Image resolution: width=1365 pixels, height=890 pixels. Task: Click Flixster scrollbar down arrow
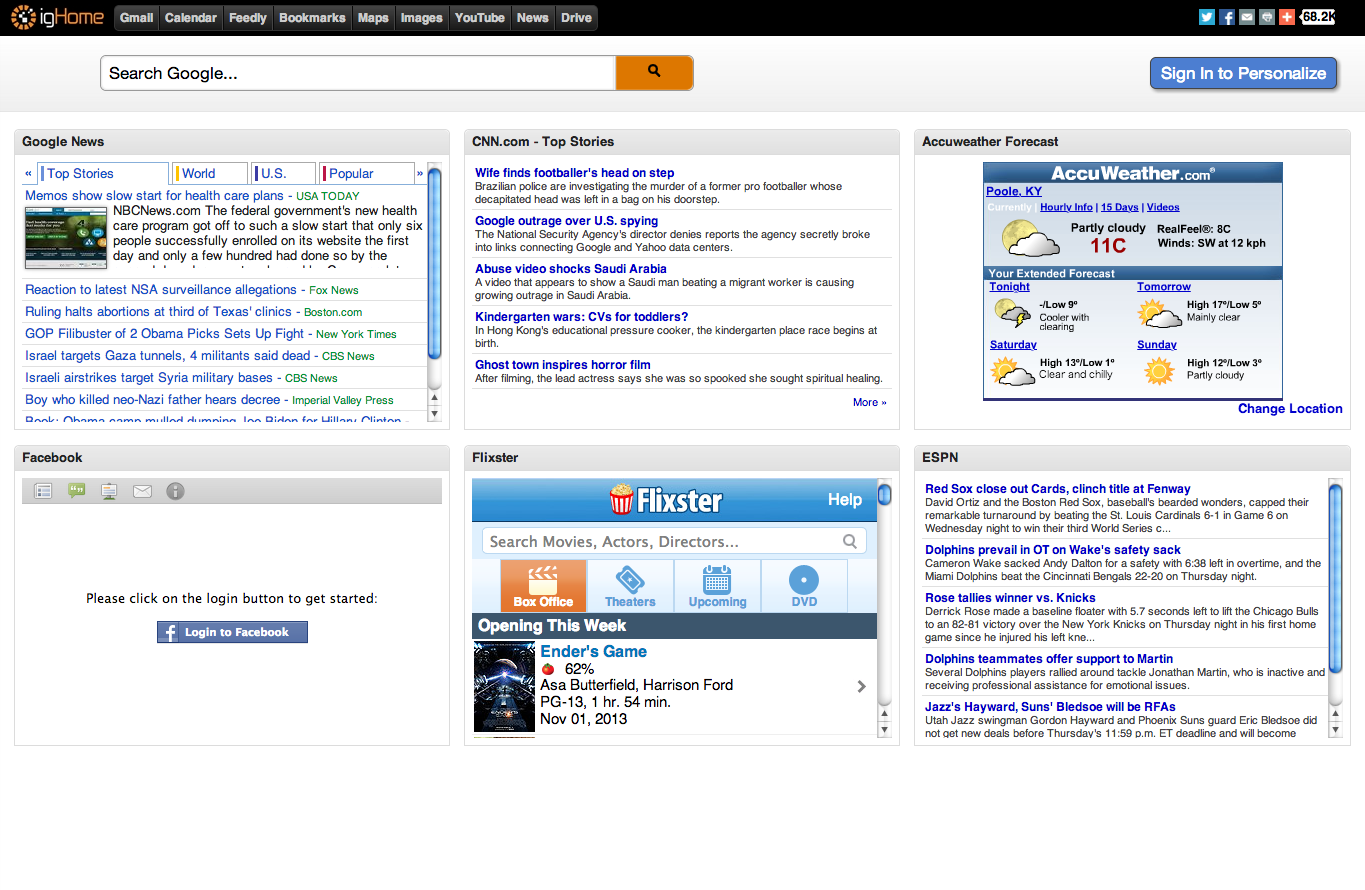[884, 730]
